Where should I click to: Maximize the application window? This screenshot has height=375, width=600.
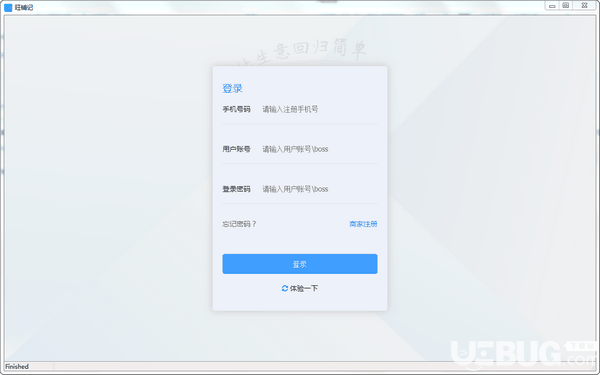point(566,6)
